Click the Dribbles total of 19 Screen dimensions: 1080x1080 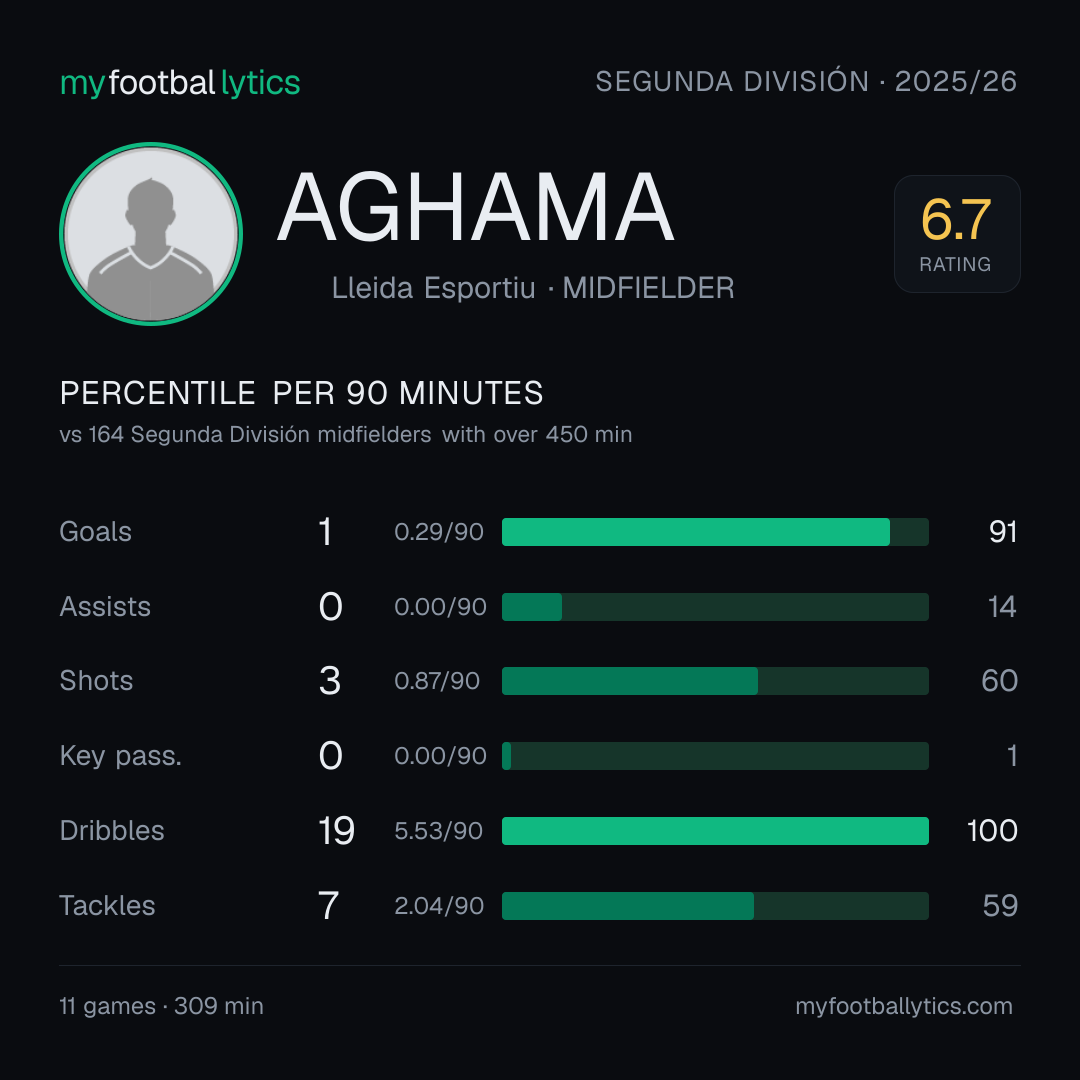click(x=336, y=831)
